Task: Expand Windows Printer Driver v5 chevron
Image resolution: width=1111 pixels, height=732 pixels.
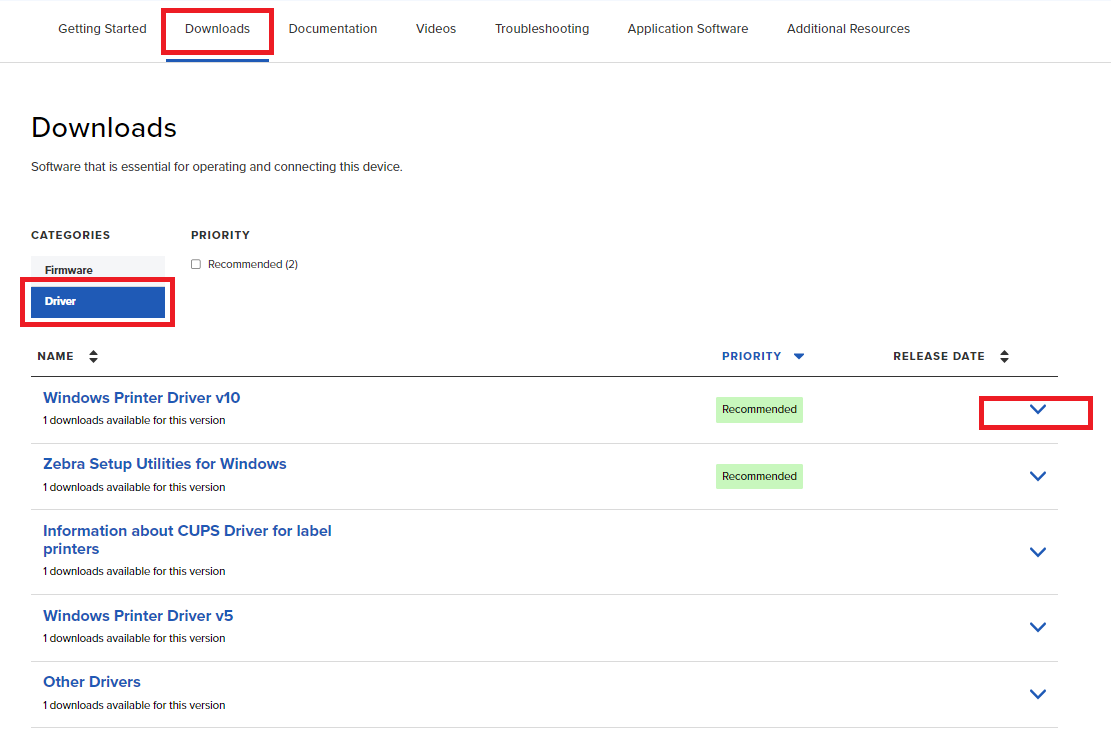Action: point(1037,627)
